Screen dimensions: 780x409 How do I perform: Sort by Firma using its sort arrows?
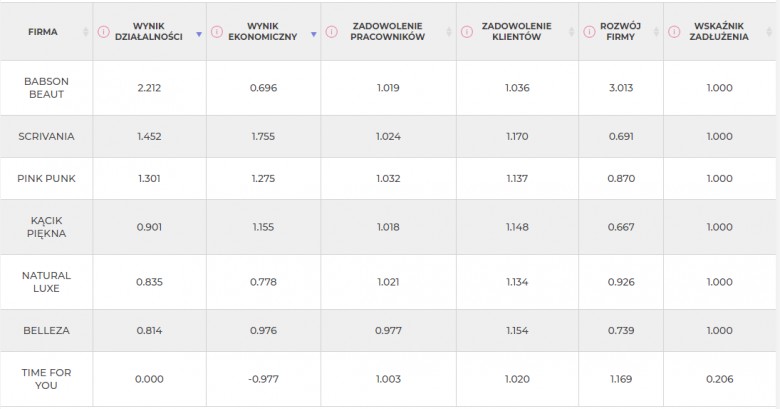click(x=86, y=32)
